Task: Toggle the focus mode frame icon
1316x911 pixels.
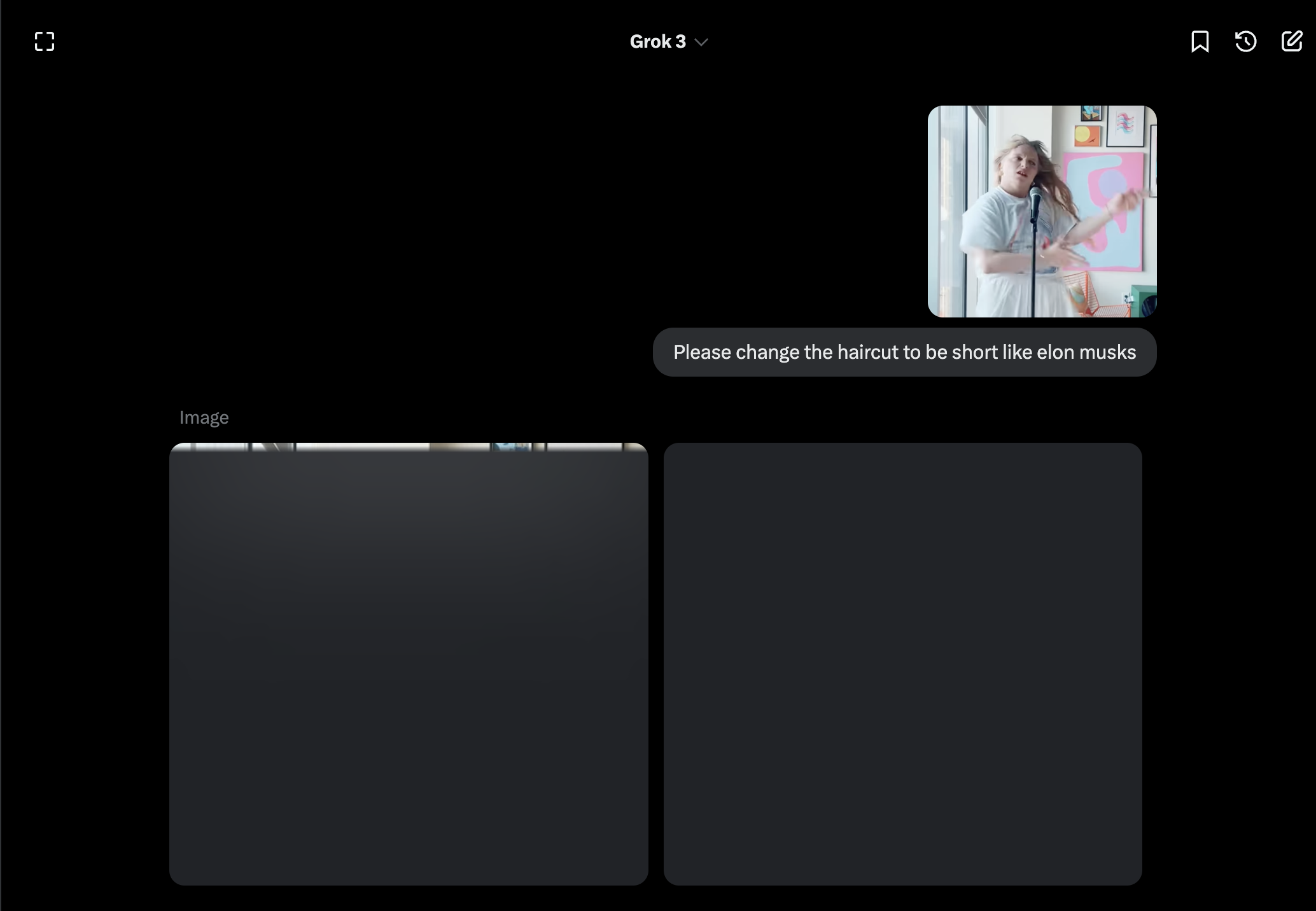Action: tap(44, 42)
